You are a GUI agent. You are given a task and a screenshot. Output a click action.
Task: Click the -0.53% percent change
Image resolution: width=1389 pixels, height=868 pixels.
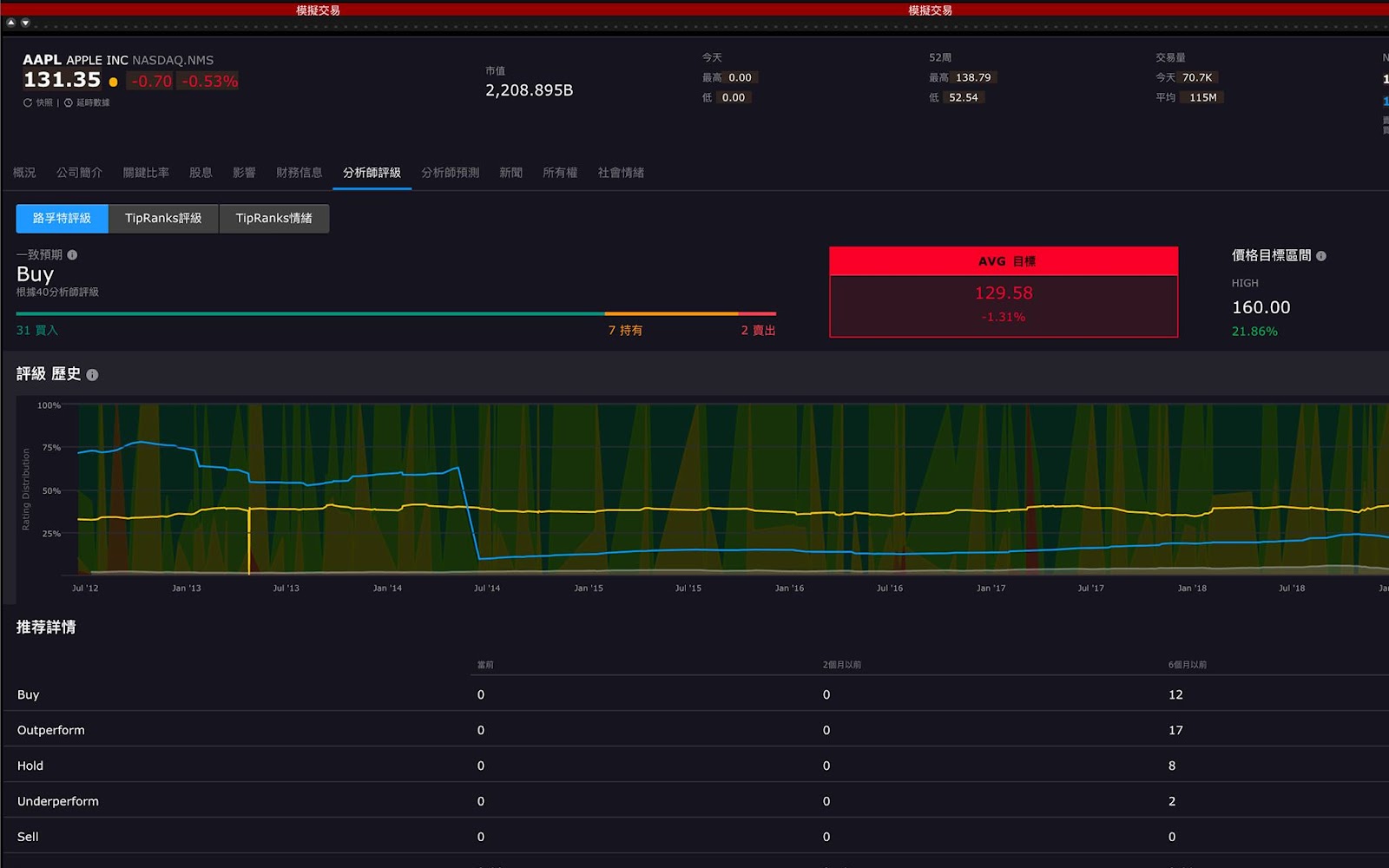pos(209,82)
